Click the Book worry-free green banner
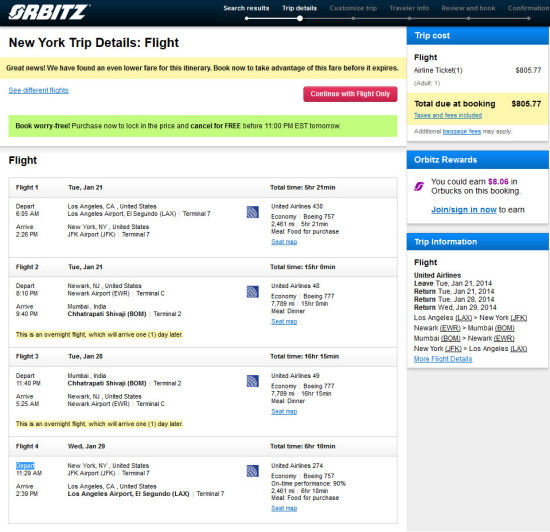Screen dimensions: 550x532 click(x=203, y=126)
